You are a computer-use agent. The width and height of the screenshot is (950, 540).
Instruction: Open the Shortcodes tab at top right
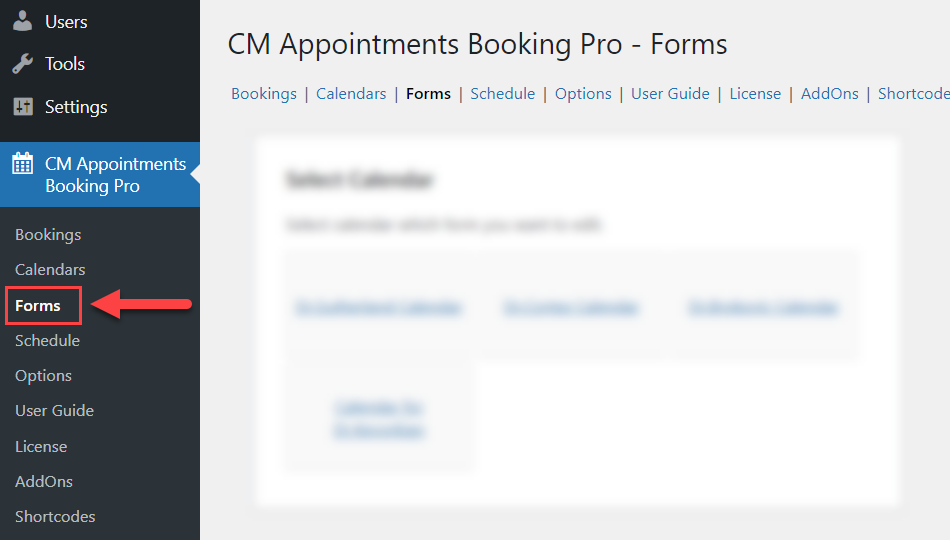(914, 94)
